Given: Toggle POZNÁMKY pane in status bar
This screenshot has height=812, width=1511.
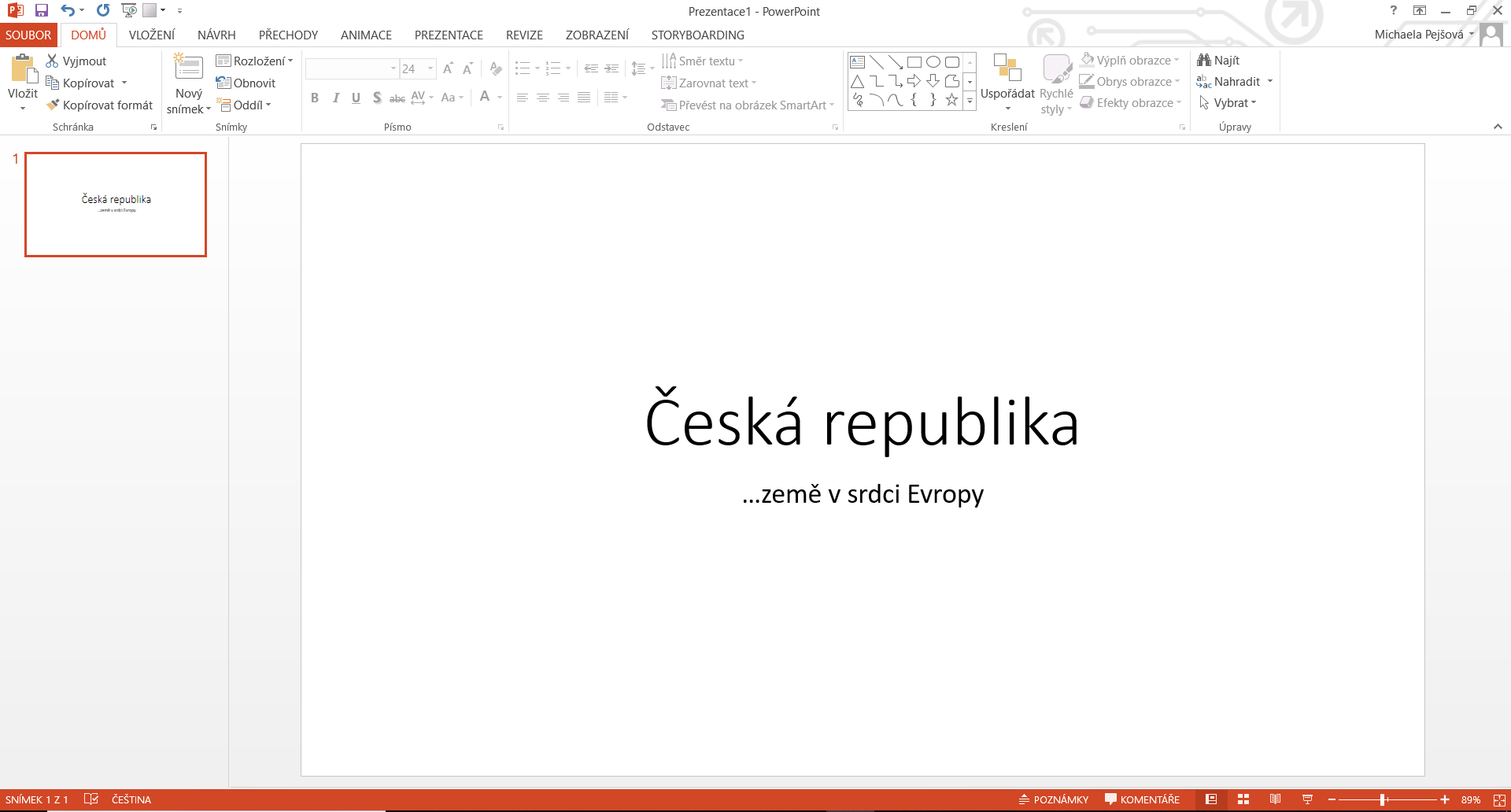Looking at the screenshot, I should pos(1054,799).
